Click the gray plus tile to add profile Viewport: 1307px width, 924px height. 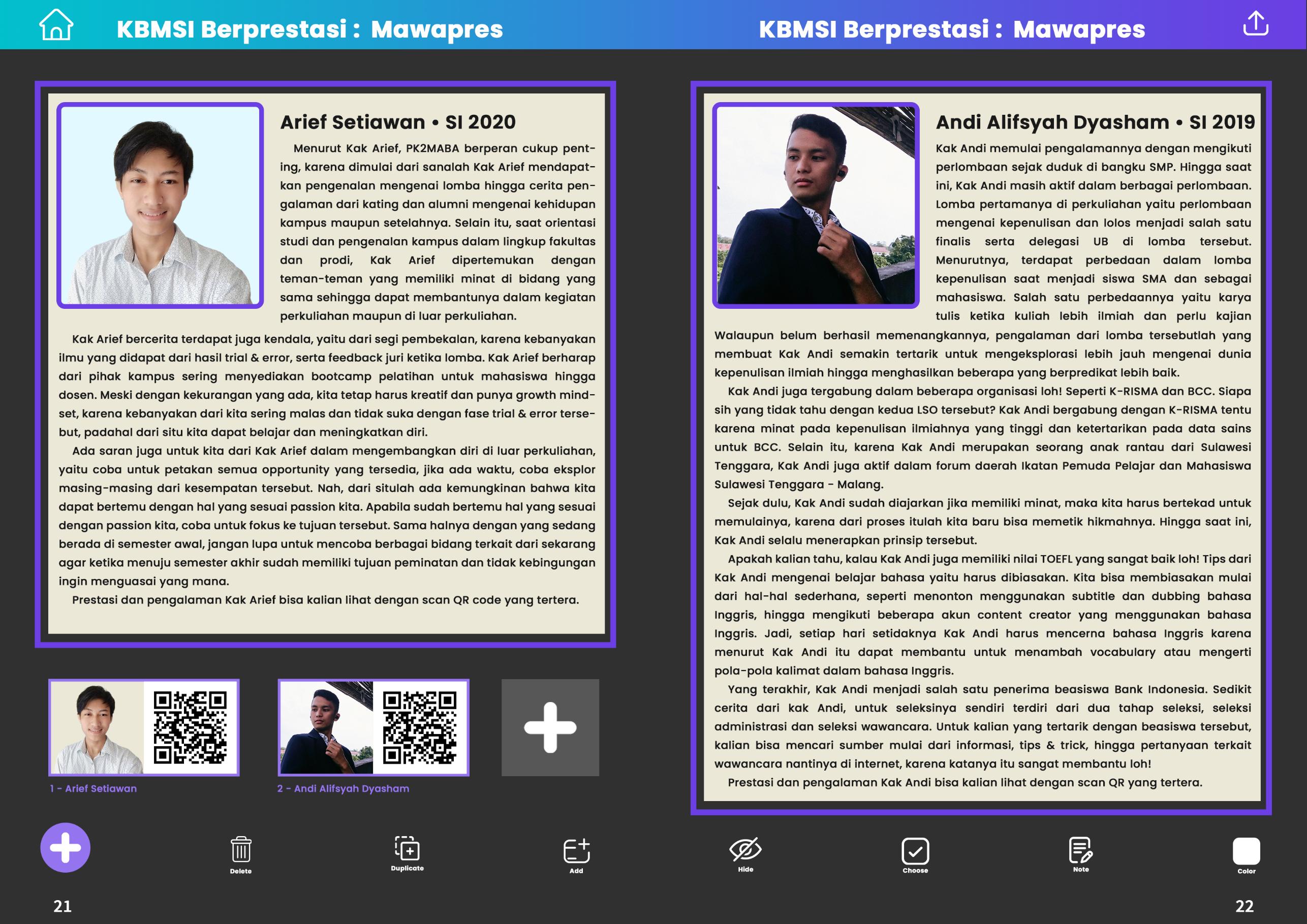pos(550,727)
